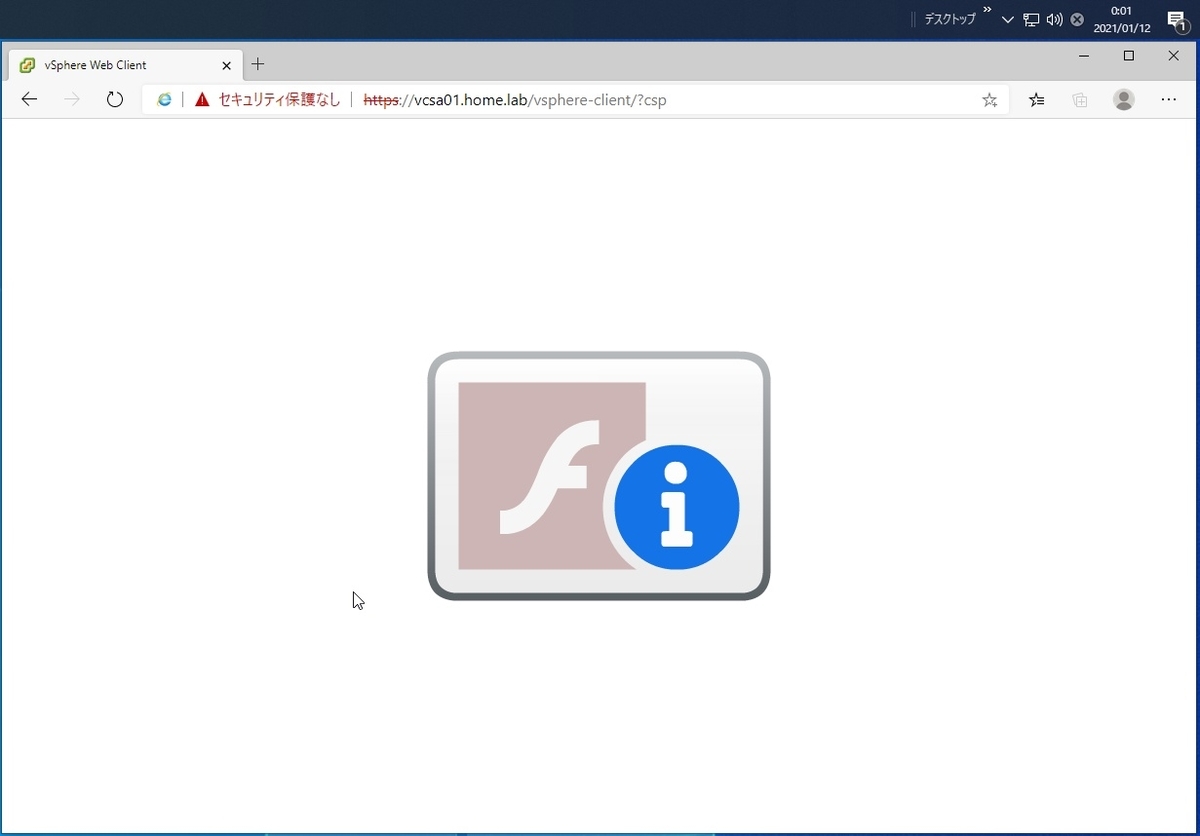Open the favorites list icon
Screen dimensions: 1200x836
1037,99
